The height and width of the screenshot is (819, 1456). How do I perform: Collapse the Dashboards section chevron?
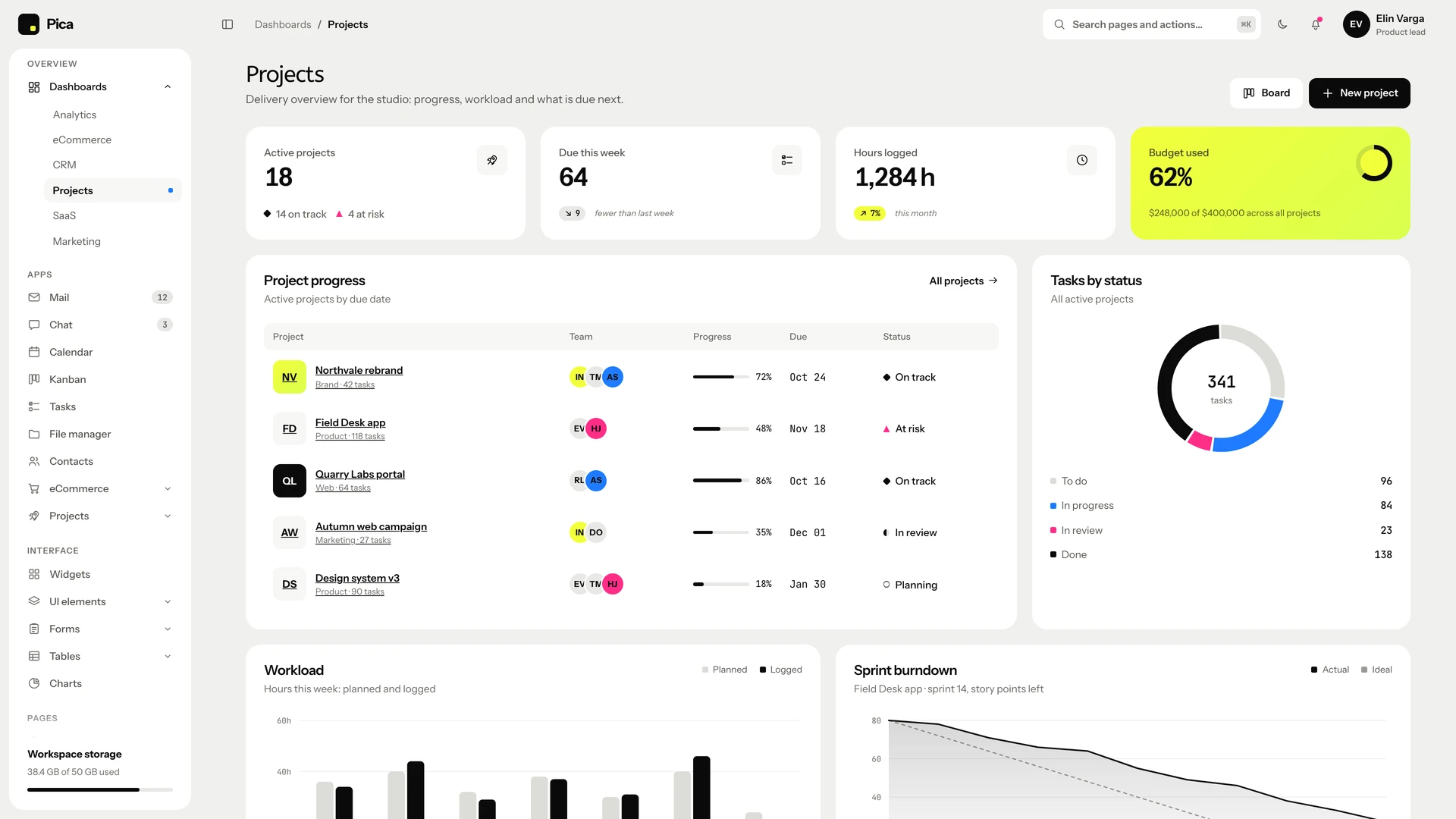(168, 86)
